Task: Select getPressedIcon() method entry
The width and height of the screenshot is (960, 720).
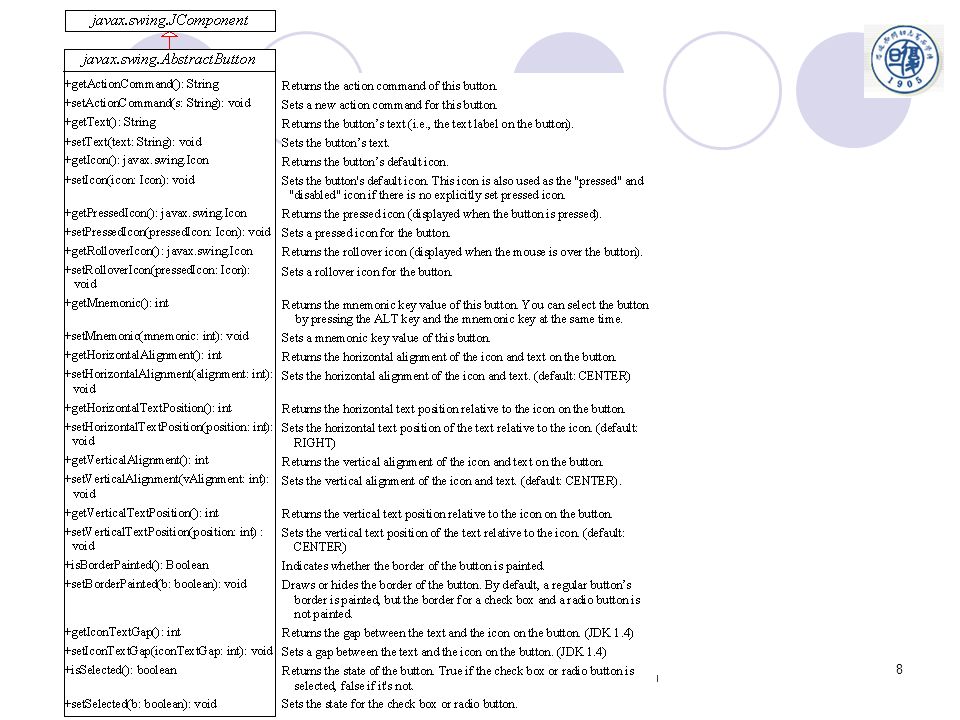Action: click(156, 213)
